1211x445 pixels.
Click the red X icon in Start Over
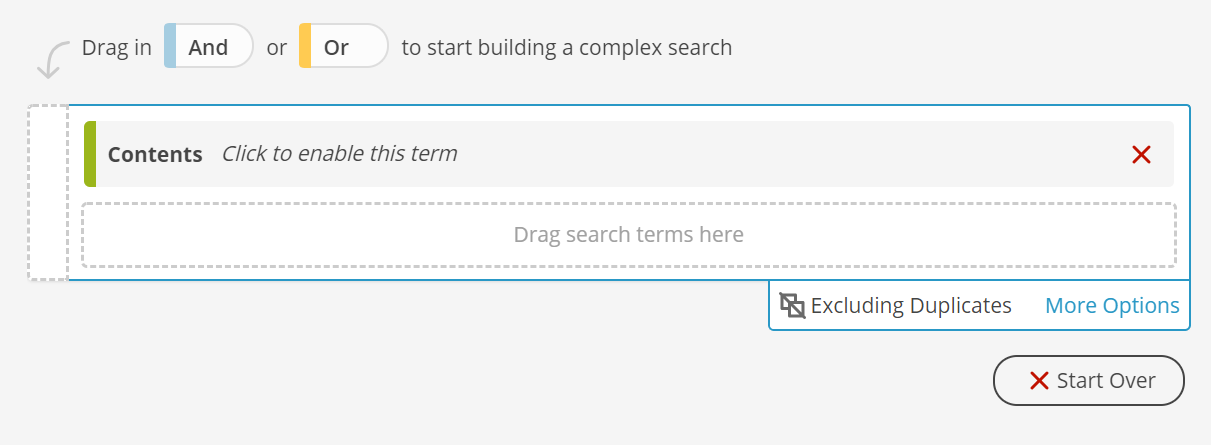(1039, 381)
